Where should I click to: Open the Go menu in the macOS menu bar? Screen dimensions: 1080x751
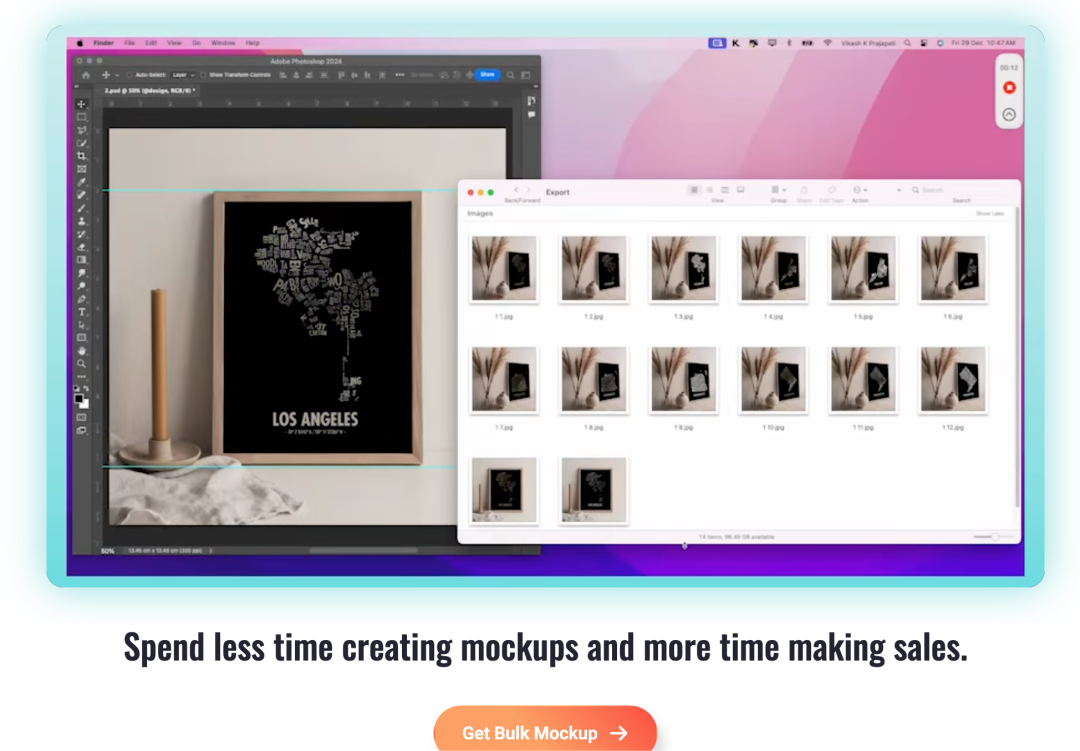tap(196, 43)
